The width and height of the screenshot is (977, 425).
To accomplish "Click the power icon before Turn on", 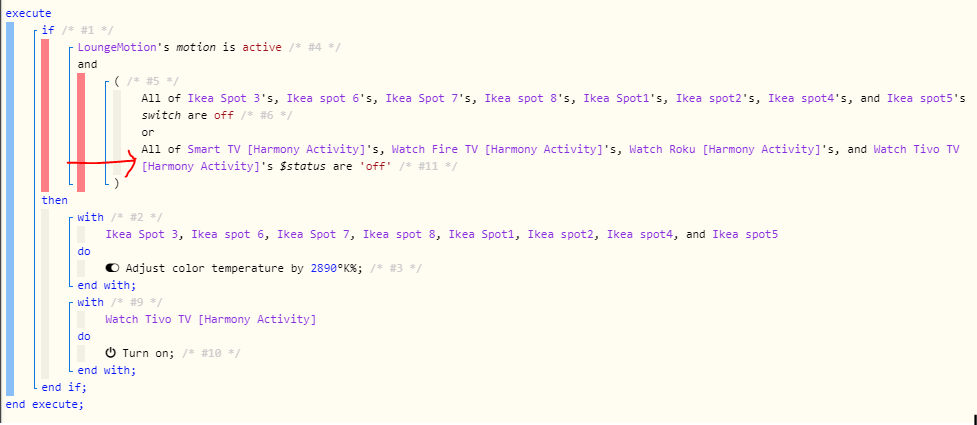I will click(x=111, y=353).
